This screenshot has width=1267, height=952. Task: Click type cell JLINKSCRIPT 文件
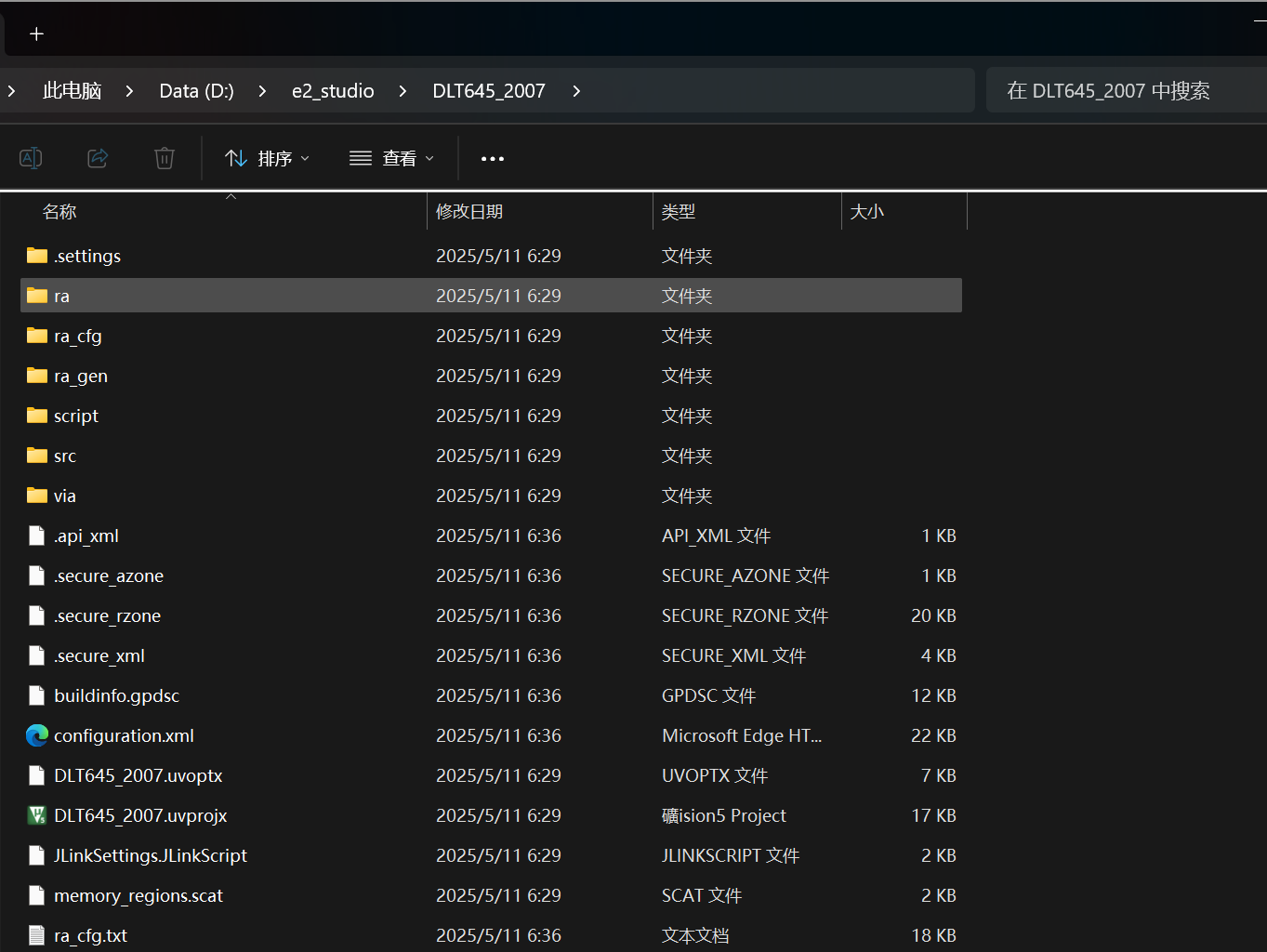pyautogui.click(x=731, y=855)
